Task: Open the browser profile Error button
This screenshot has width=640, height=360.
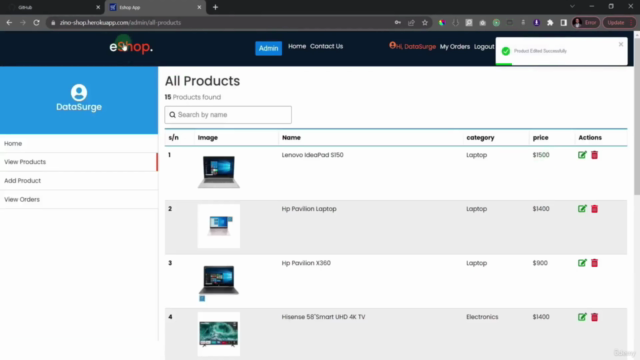Action: pos(585,23)
